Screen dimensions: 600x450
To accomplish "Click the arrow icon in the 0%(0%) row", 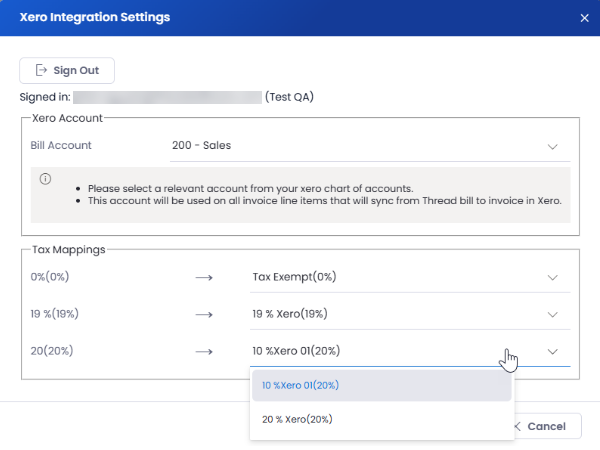I will [204, 277].
